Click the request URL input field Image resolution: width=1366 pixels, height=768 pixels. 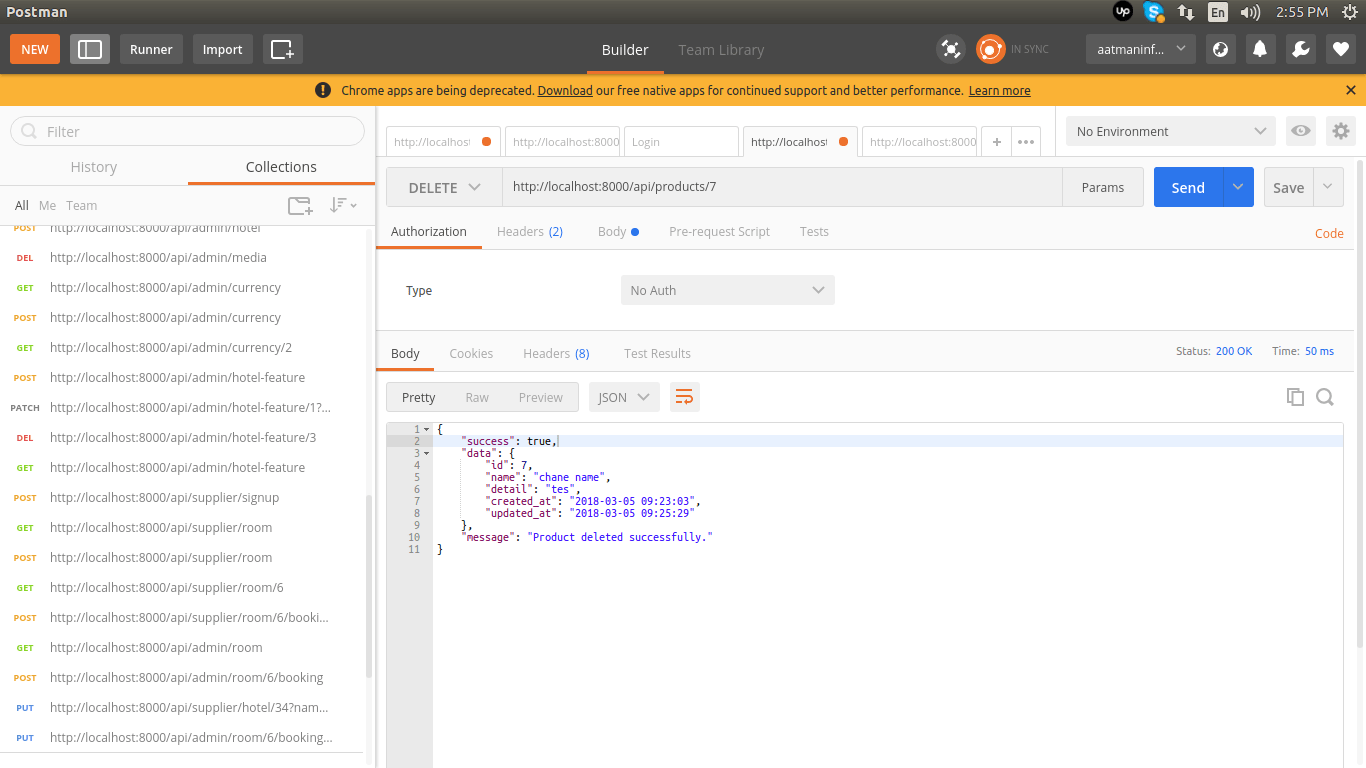pos(780,187)
